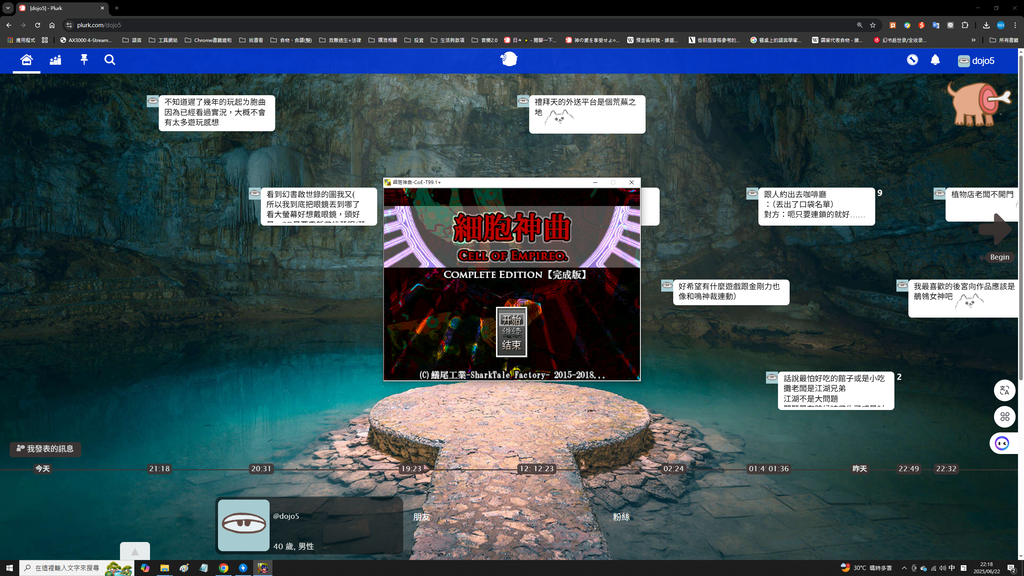Viewport: 1024px width, 576px height.
Task: Click the Windows taskbar search box
Action: coord(76,568)
